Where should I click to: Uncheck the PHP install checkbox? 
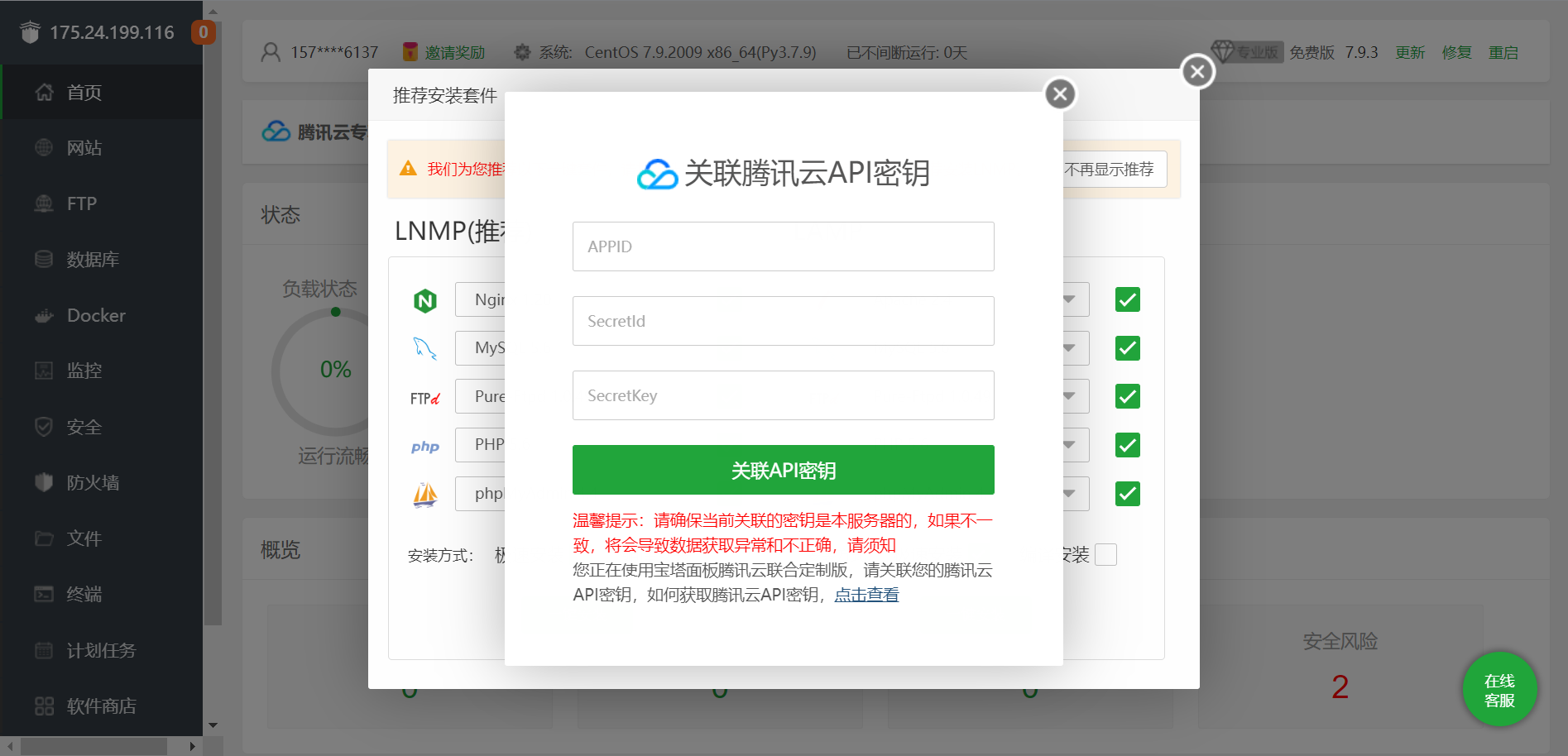click(1127, 445)
